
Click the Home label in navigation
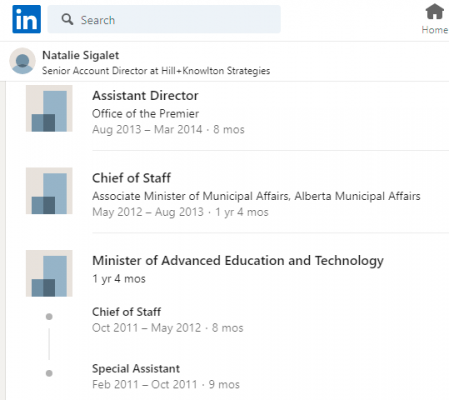[x=435, y=30]
